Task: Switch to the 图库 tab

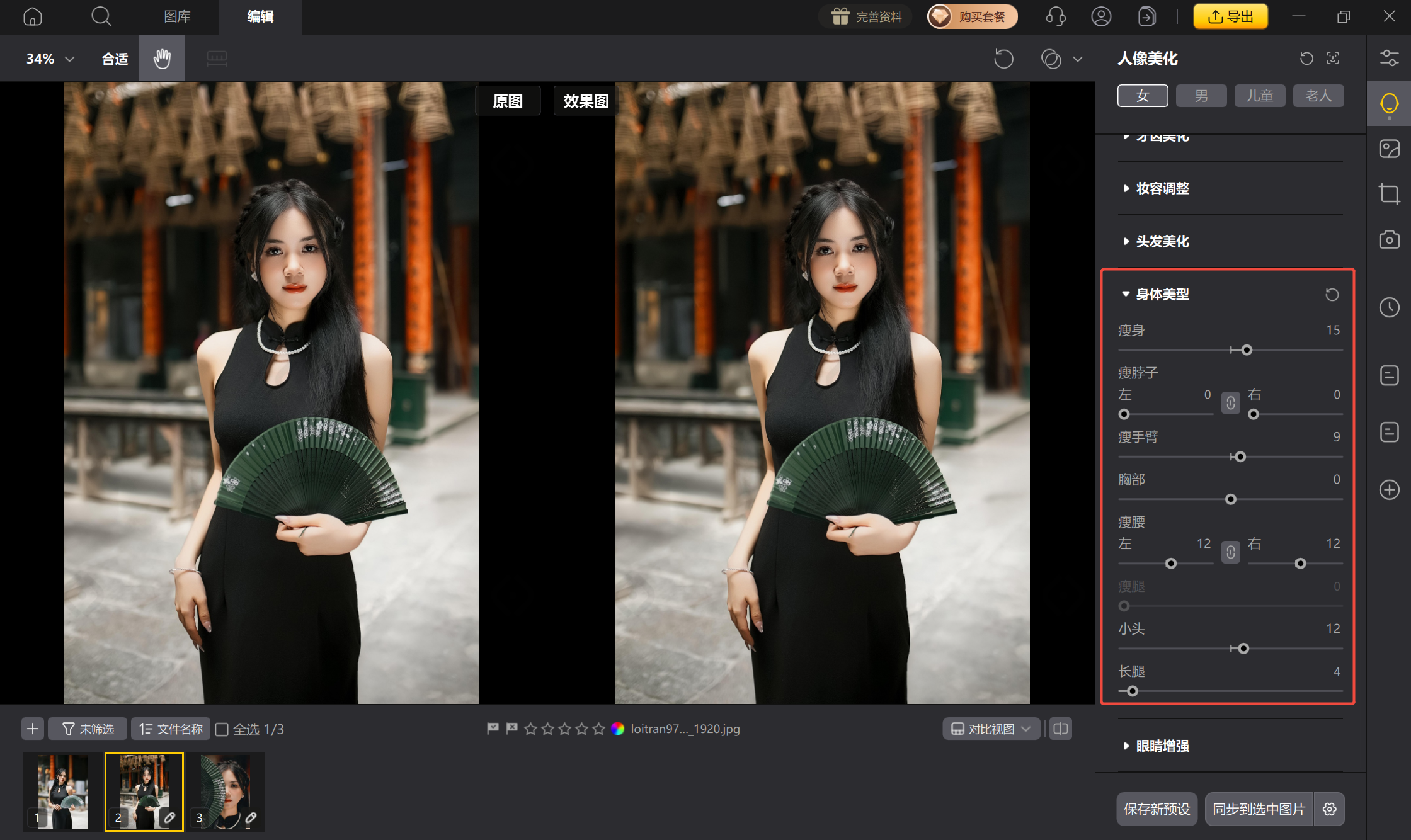Action: pos(177,16)
